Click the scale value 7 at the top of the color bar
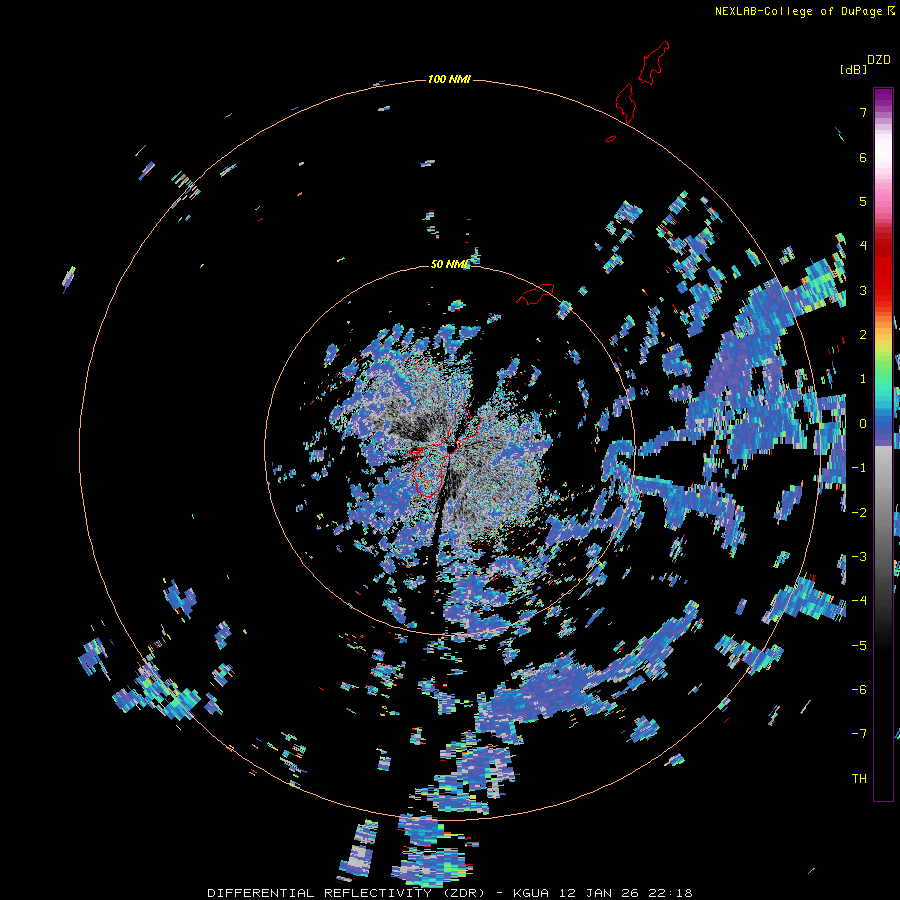The width and height of the screenshot is (900, 900). pos(863,112)
